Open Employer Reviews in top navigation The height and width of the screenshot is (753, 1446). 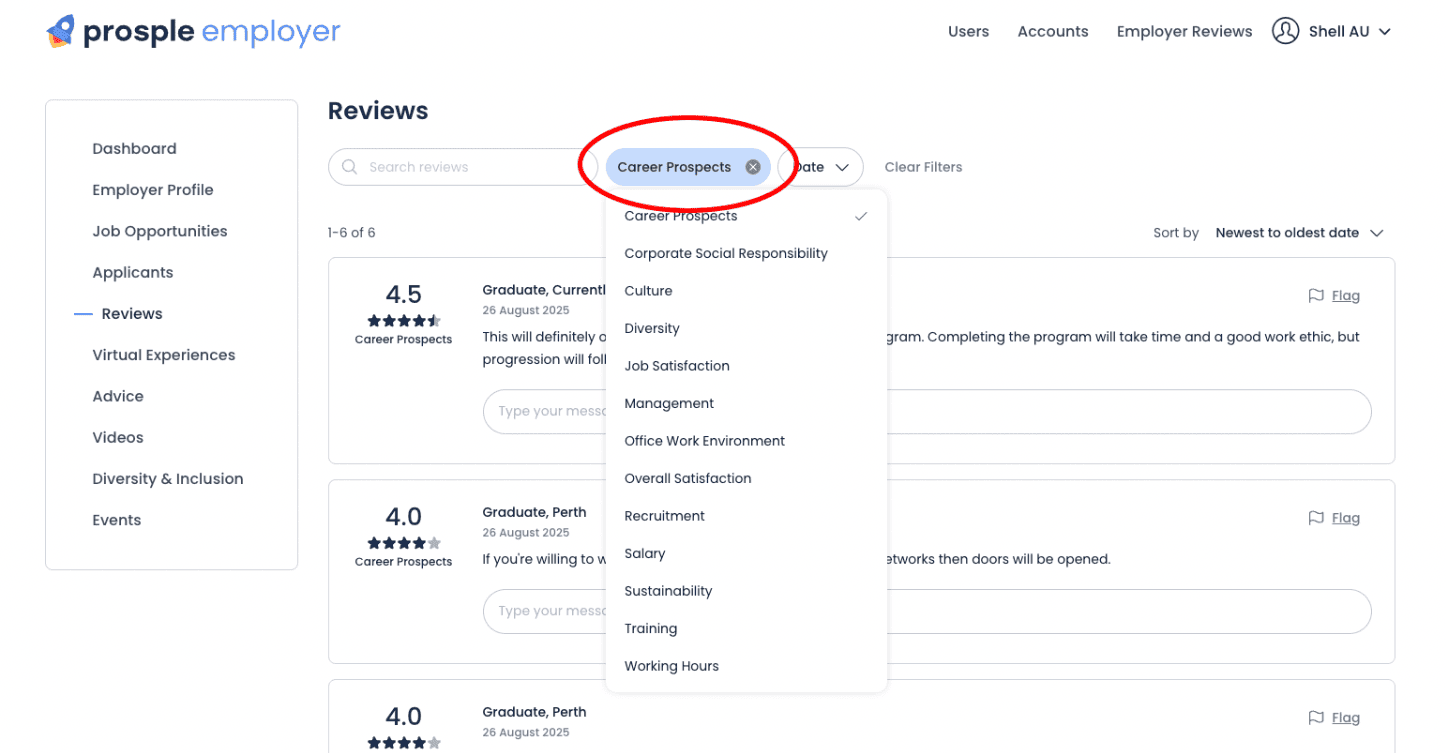[x=1184, y=32]
